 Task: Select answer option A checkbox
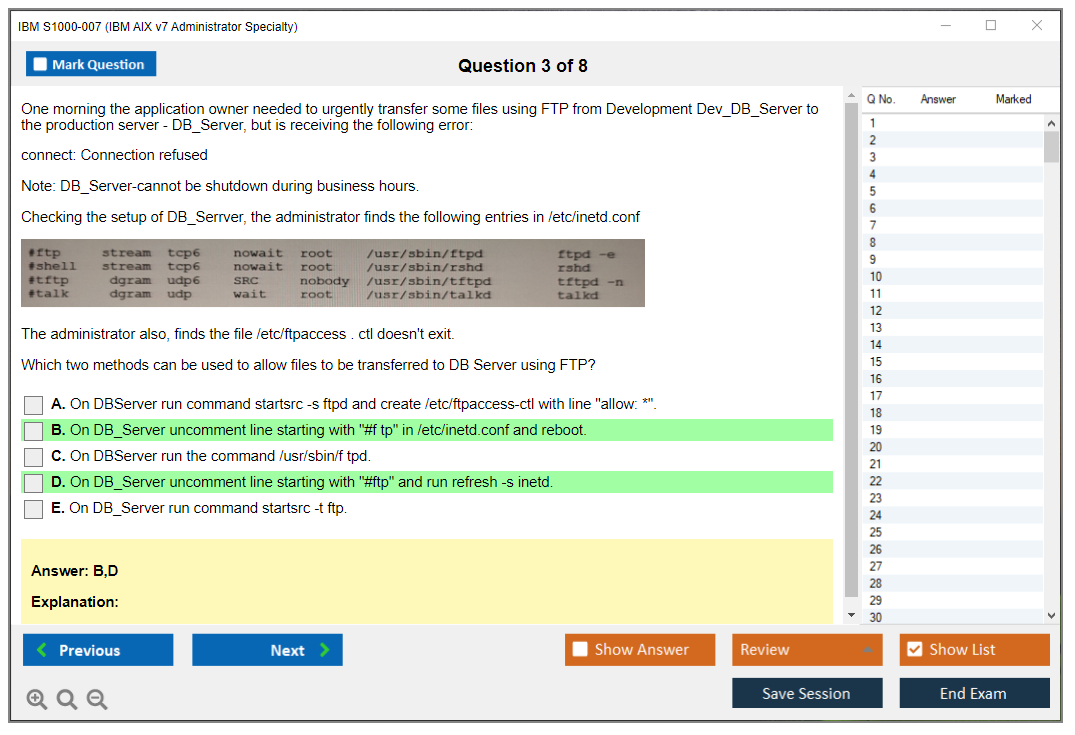[x=34, y=405]
